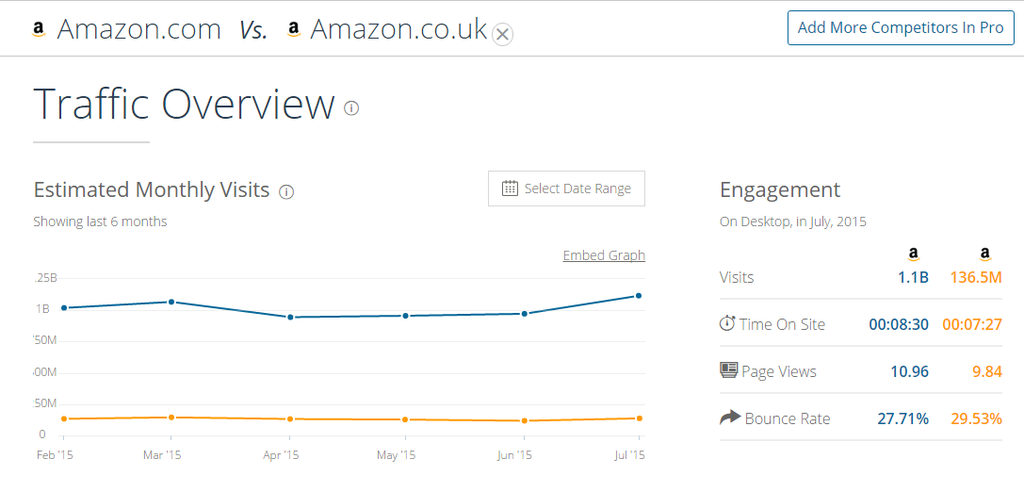Click the Amazon.com logo icon in header

click(39, 29)
